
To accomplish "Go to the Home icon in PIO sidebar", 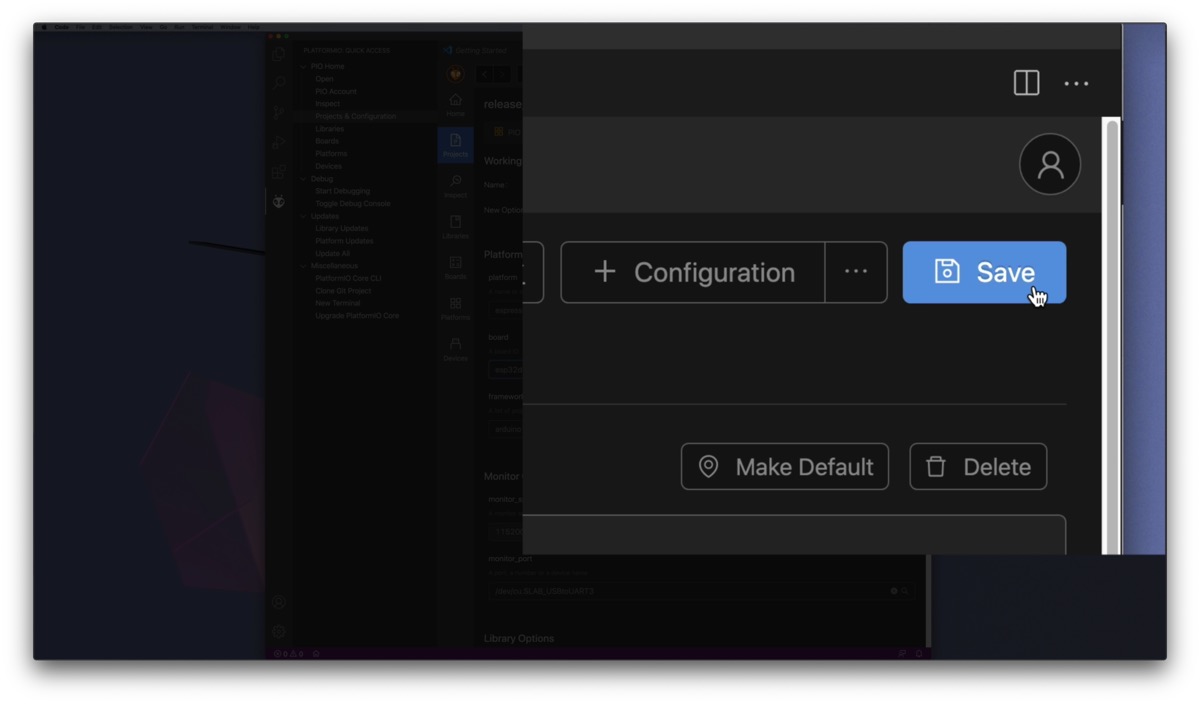I will click(x=455, y=104).
